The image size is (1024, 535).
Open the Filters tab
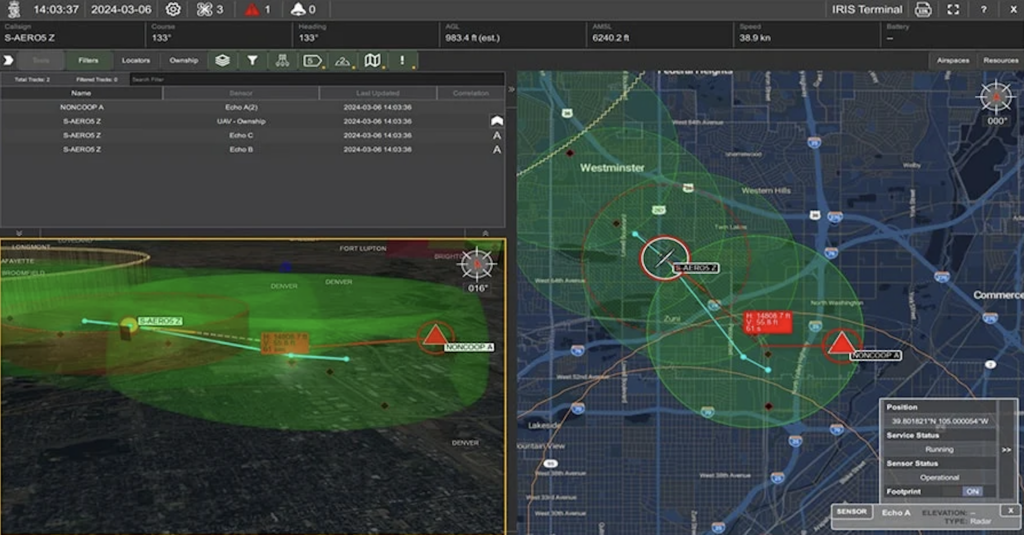88,60
